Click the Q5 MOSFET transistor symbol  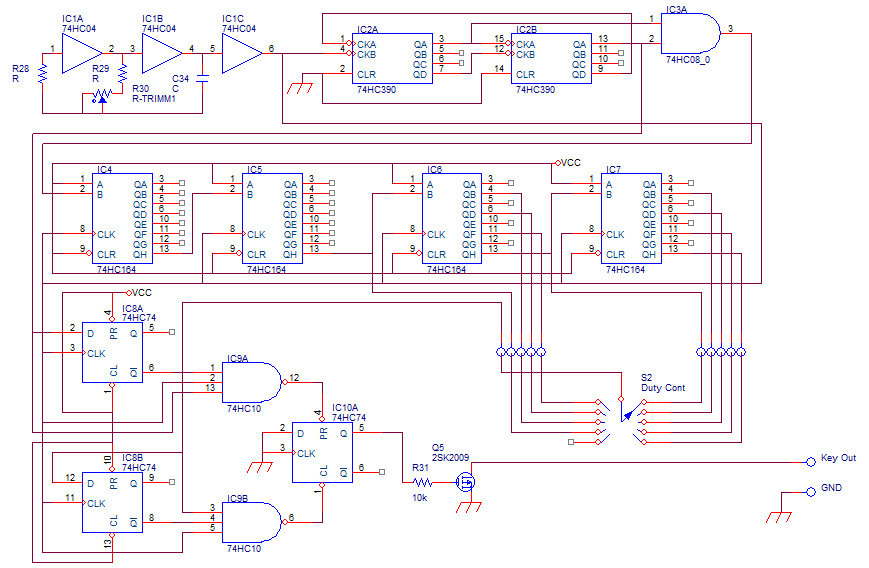466,482
